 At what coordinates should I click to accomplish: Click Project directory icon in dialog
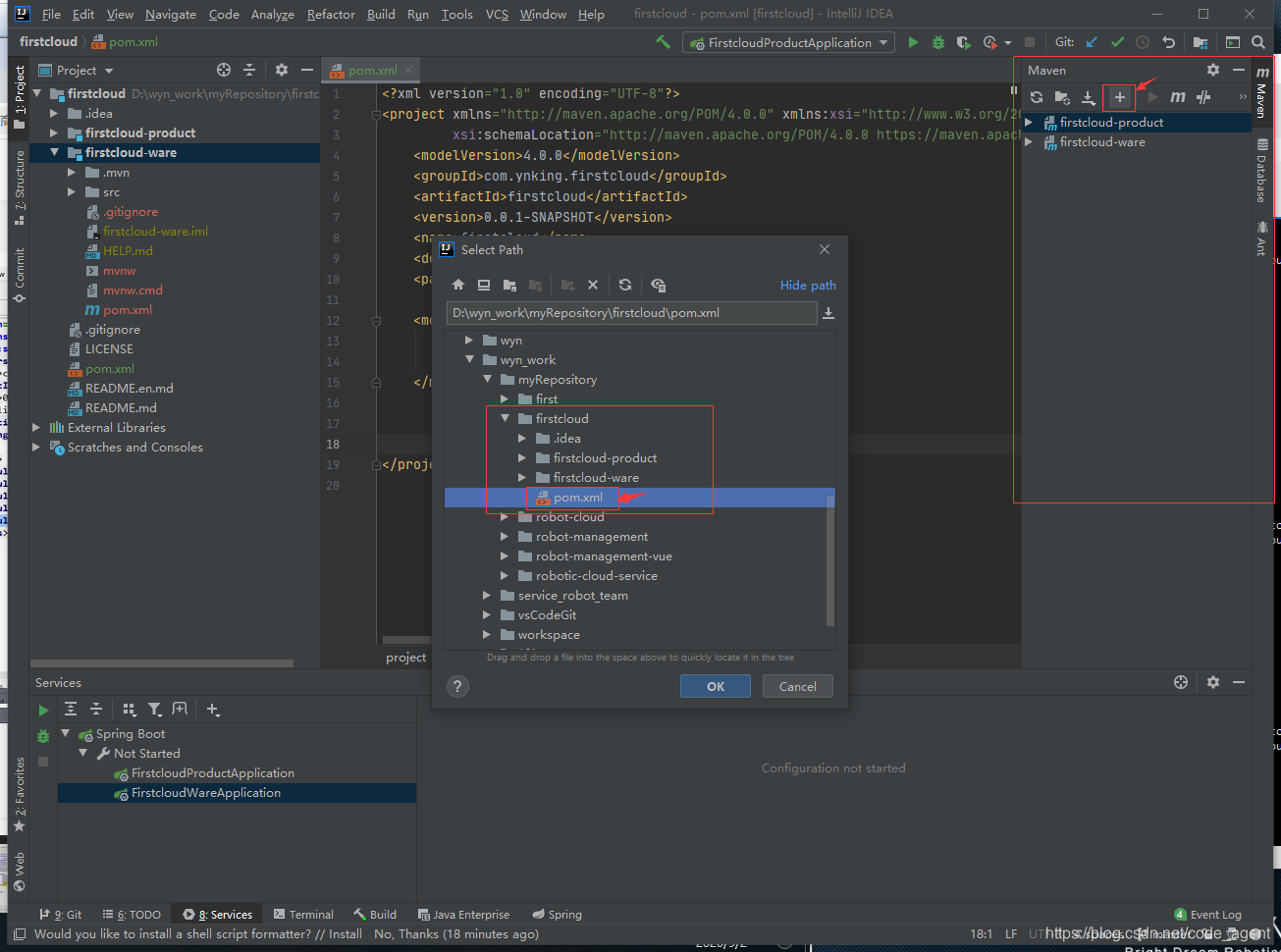pos(509,285)
